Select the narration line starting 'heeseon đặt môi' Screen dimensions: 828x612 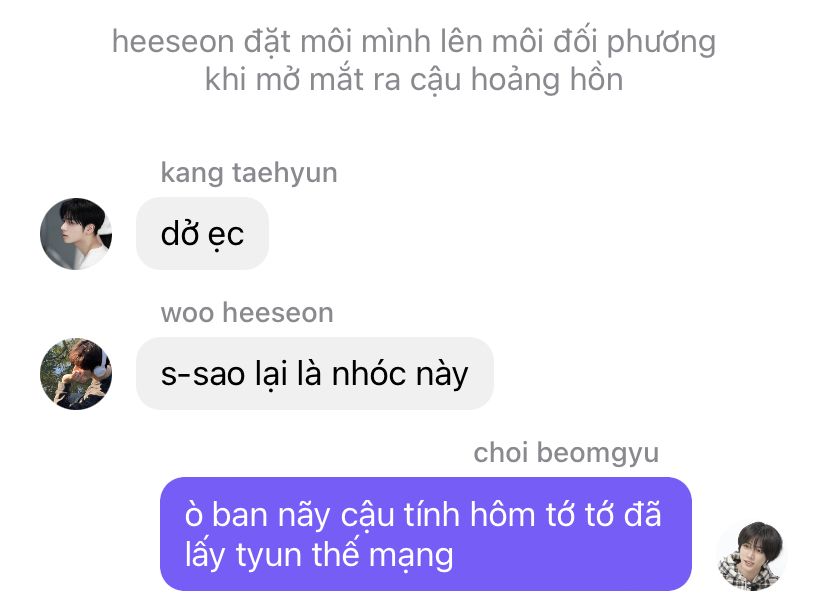point(414,42)
